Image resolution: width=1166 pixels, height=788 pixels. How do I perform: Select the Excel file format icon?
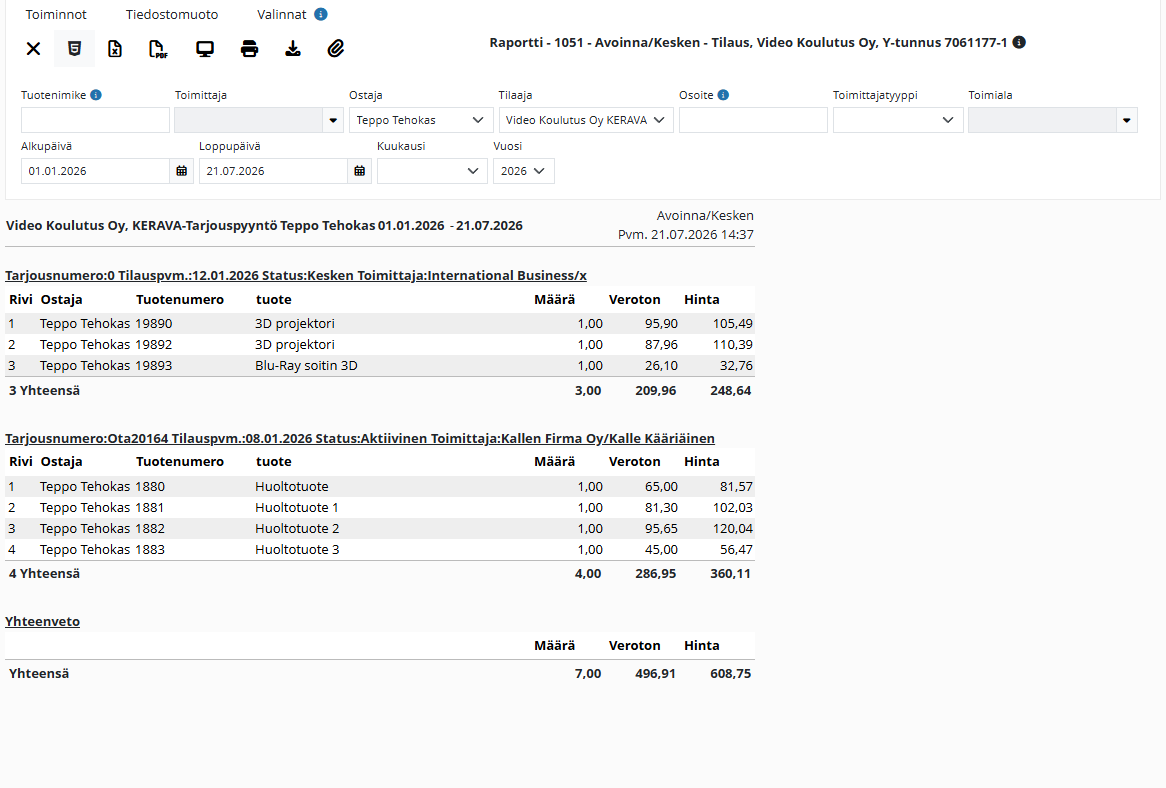click(x=115, y=49)
